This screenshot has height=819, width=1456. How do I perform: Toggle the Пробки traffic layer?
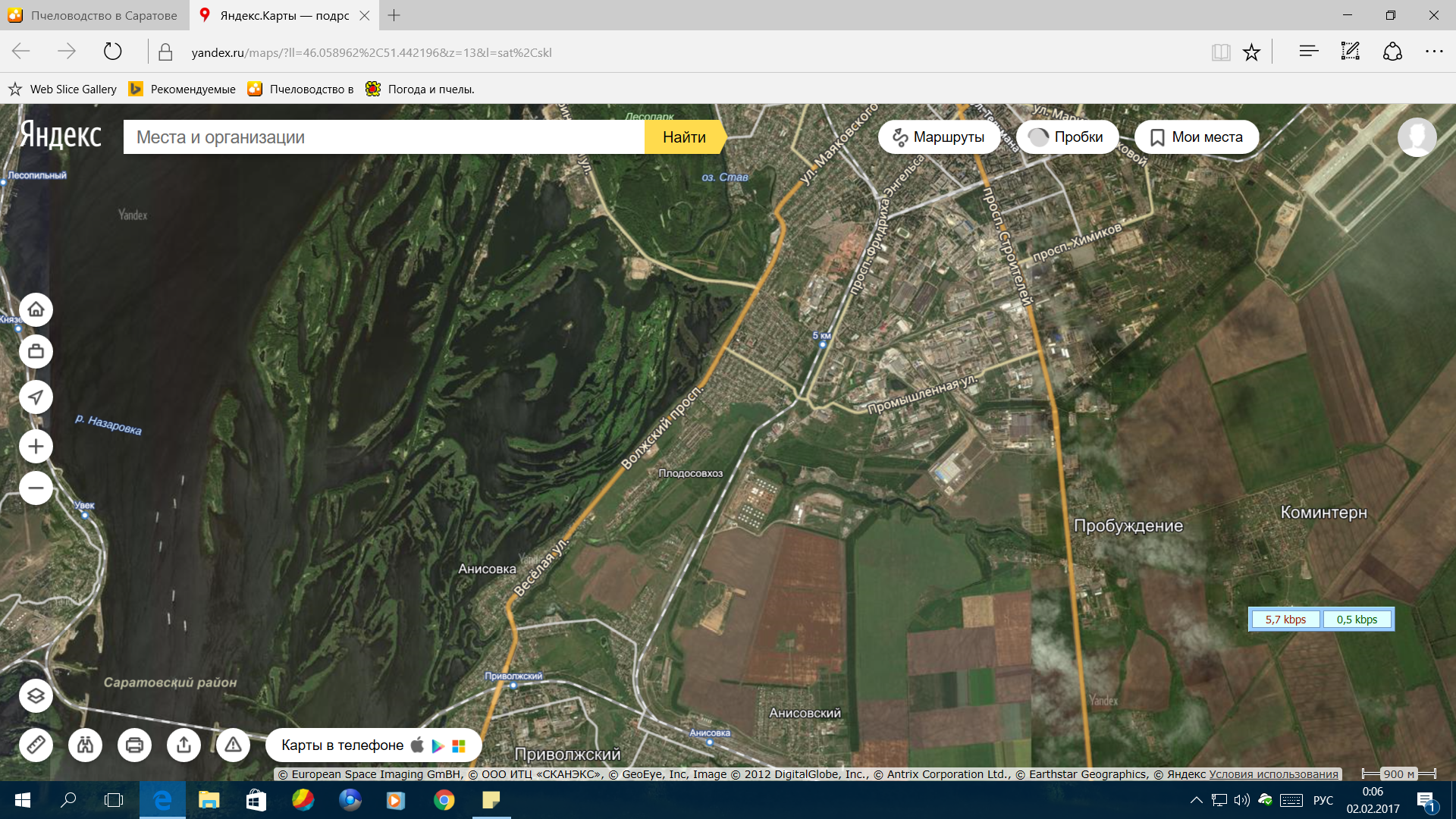click(x=1066, y=137)
